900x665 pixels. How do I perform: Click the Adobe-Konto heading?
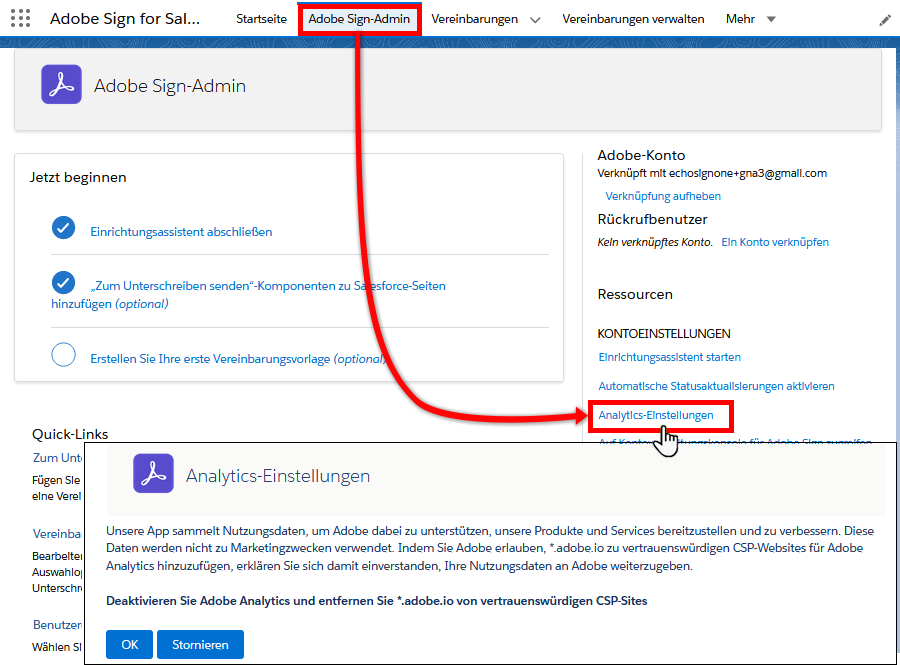(x=641, y=155)
